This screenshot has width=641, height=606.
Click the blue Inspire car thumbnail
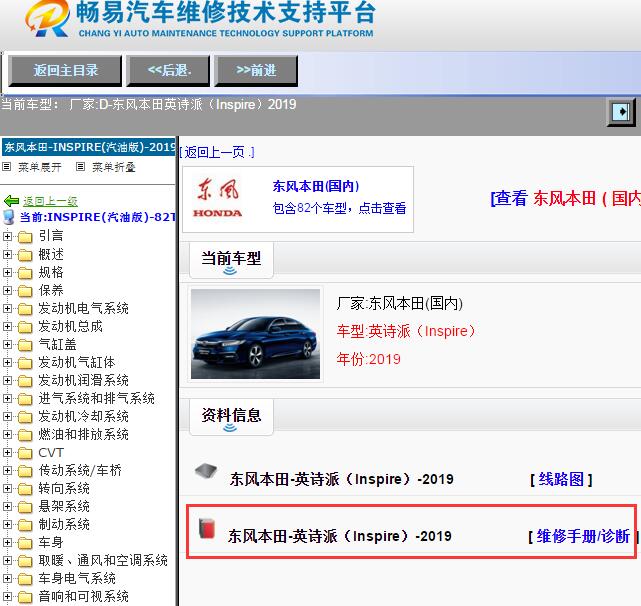[256, 334]
